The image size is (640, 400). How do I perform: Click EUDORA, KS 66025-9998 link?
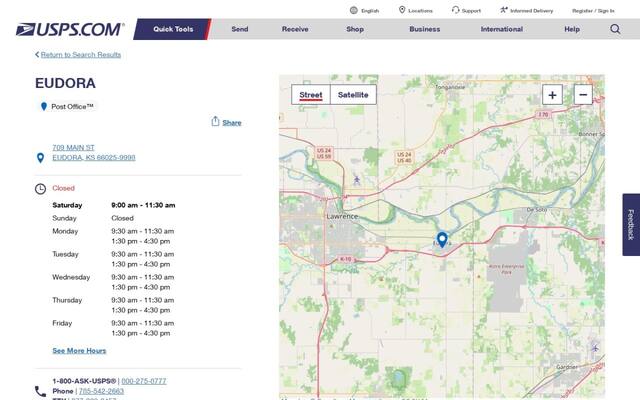94,158
